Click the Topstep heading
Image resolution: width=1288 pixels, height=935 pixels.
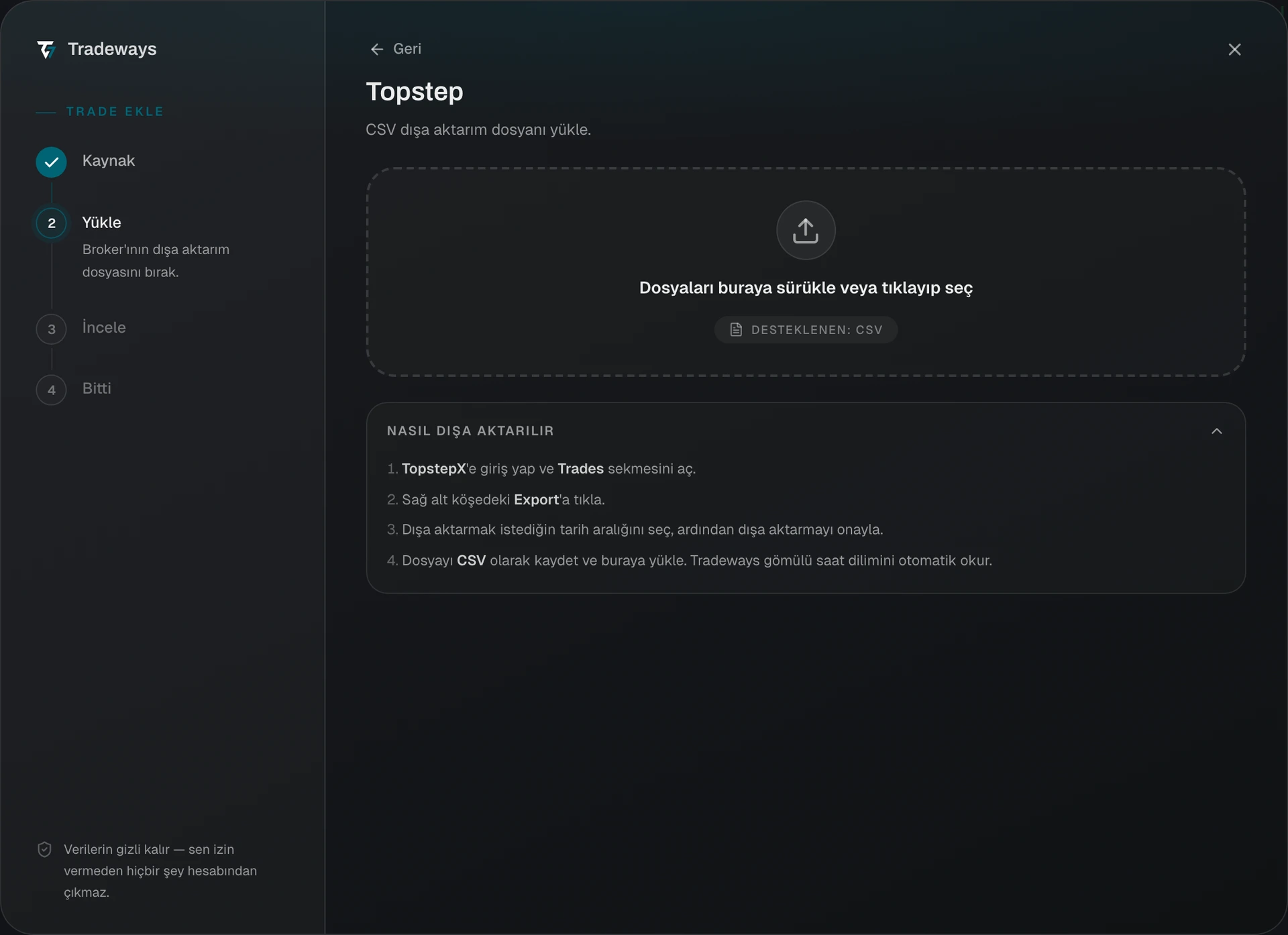(415, 92)
